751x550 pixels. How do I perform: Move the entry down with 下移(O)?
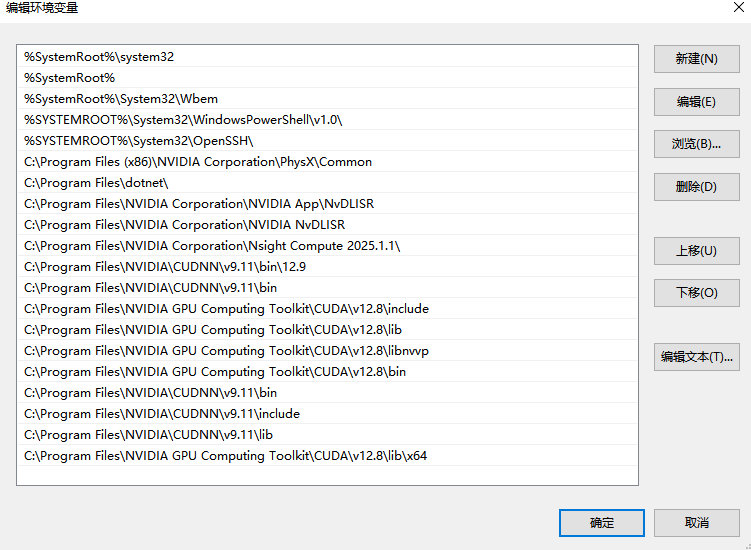696,293
